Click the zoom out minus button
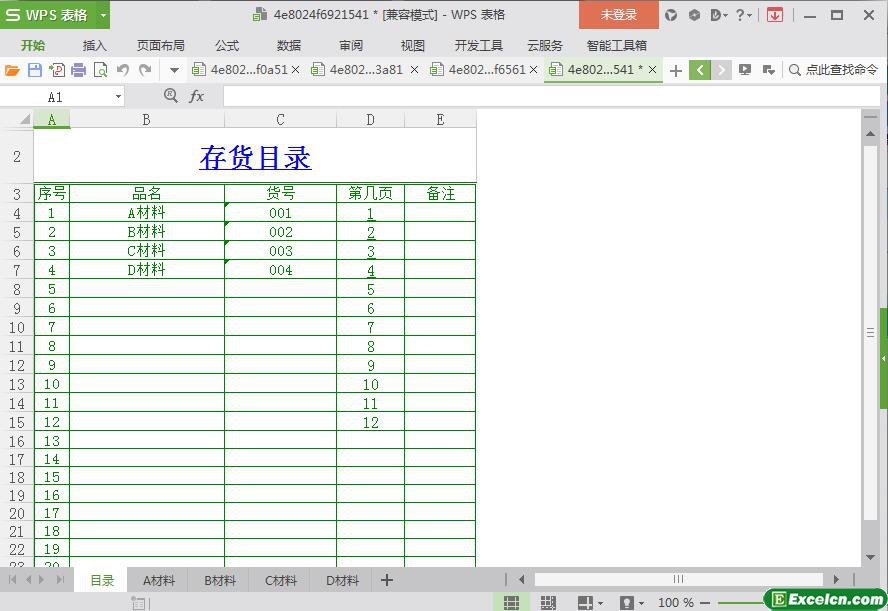Viewport: 888px width, 611px height. click(705, 603)
